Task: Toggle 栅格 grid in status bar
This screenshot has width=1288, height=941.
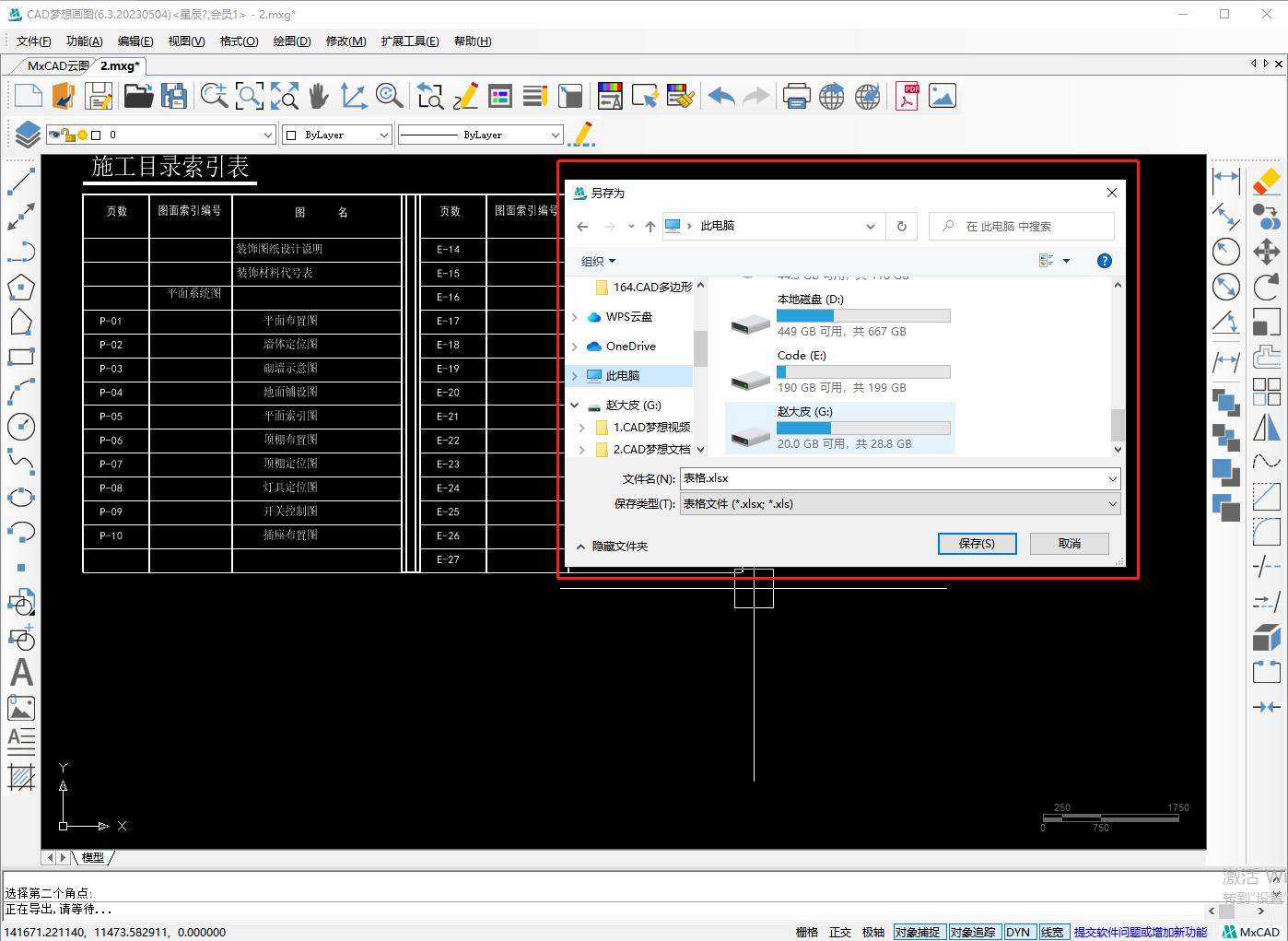Action: [806, 932]
